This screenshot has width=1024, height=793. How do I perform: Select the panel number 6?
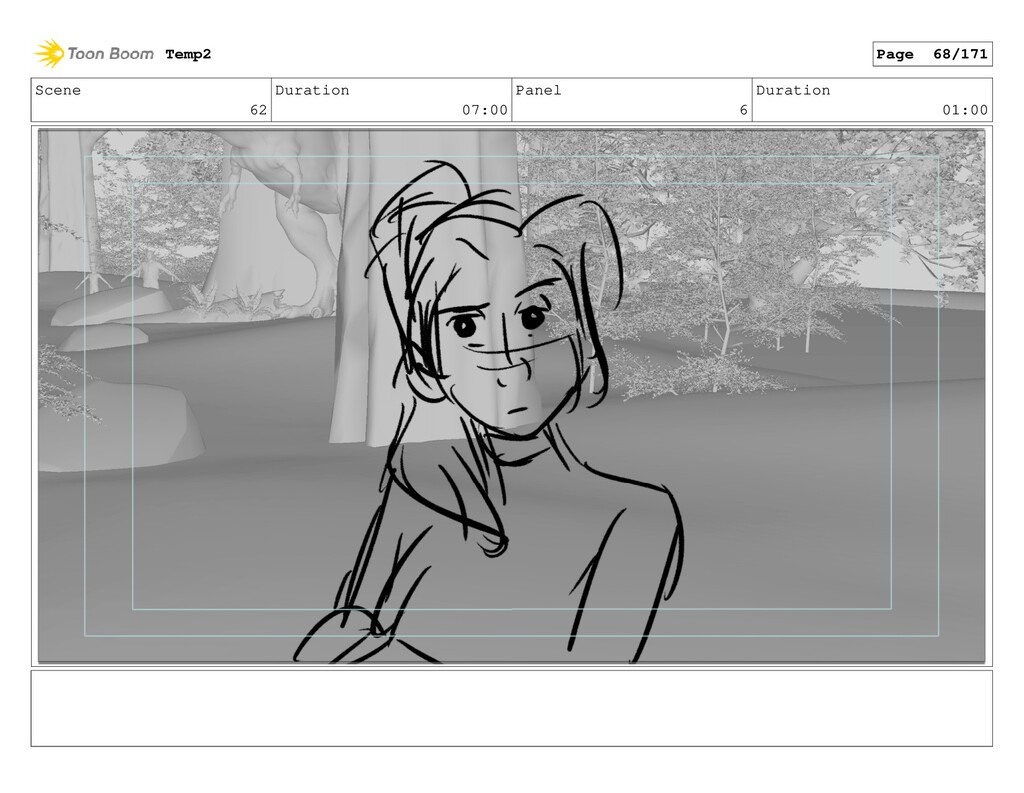click(x=743, y=110)
